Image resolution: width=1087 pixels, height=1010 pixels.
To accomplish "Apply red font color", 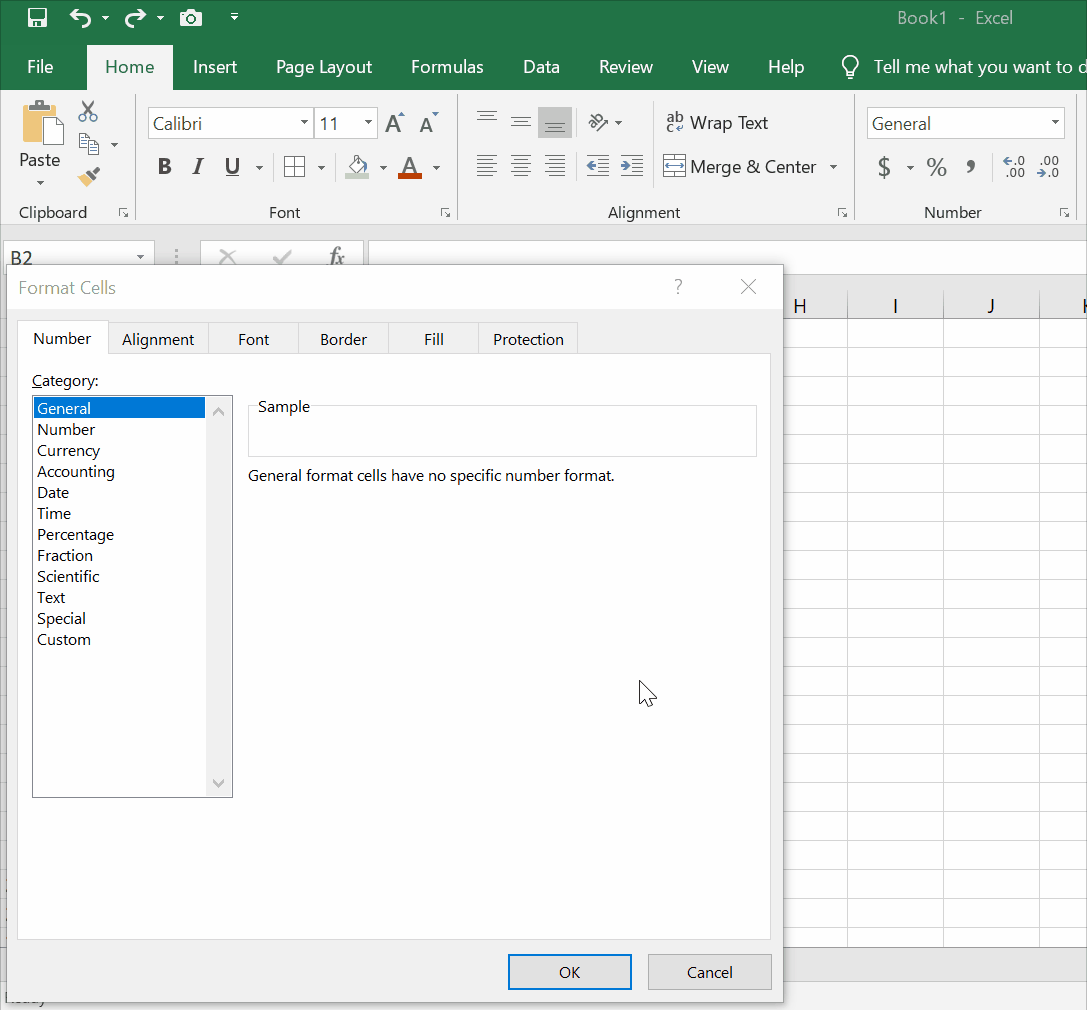I will tap(410, 166).
